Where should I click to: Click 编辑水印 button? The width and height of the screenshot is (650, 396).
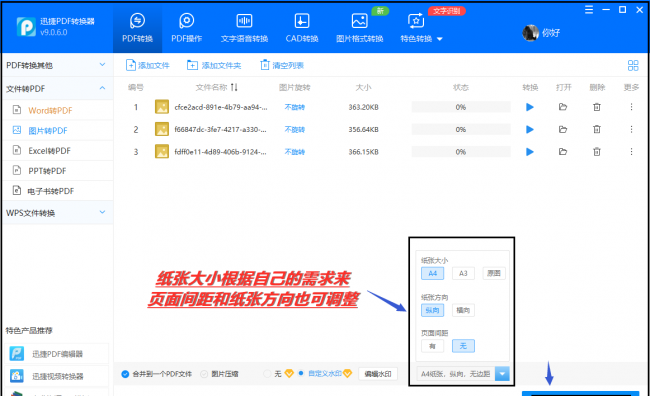pyautogui.click(x=378, y=374)
